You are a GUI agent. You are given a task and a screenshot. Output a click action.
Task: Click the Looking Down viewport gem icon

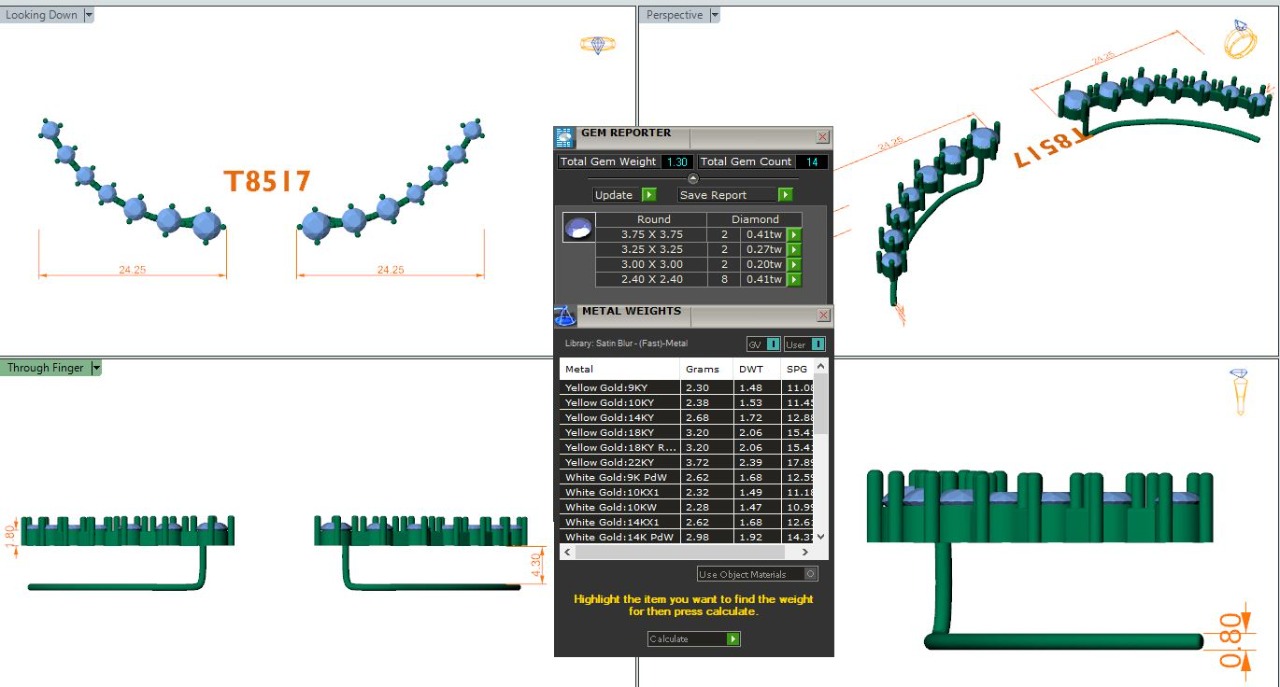click(598, 45)
